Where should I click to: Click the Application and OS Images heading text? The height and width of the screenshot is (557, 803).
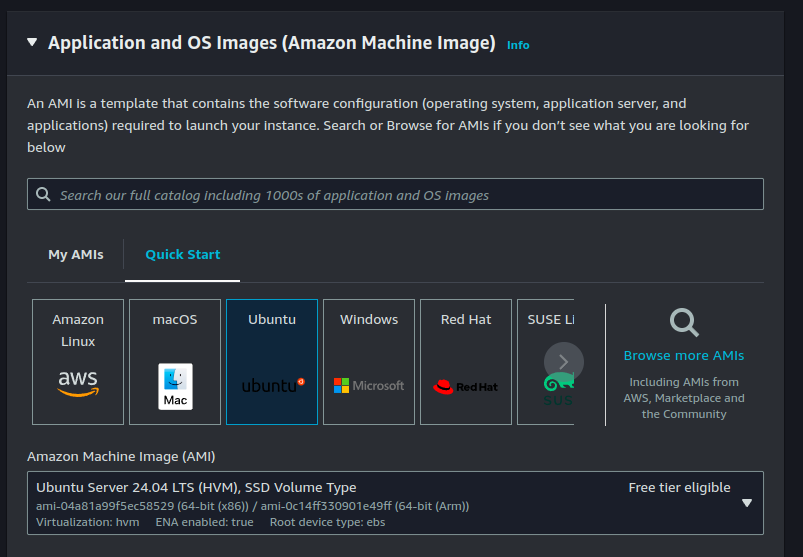click(271, 43)
